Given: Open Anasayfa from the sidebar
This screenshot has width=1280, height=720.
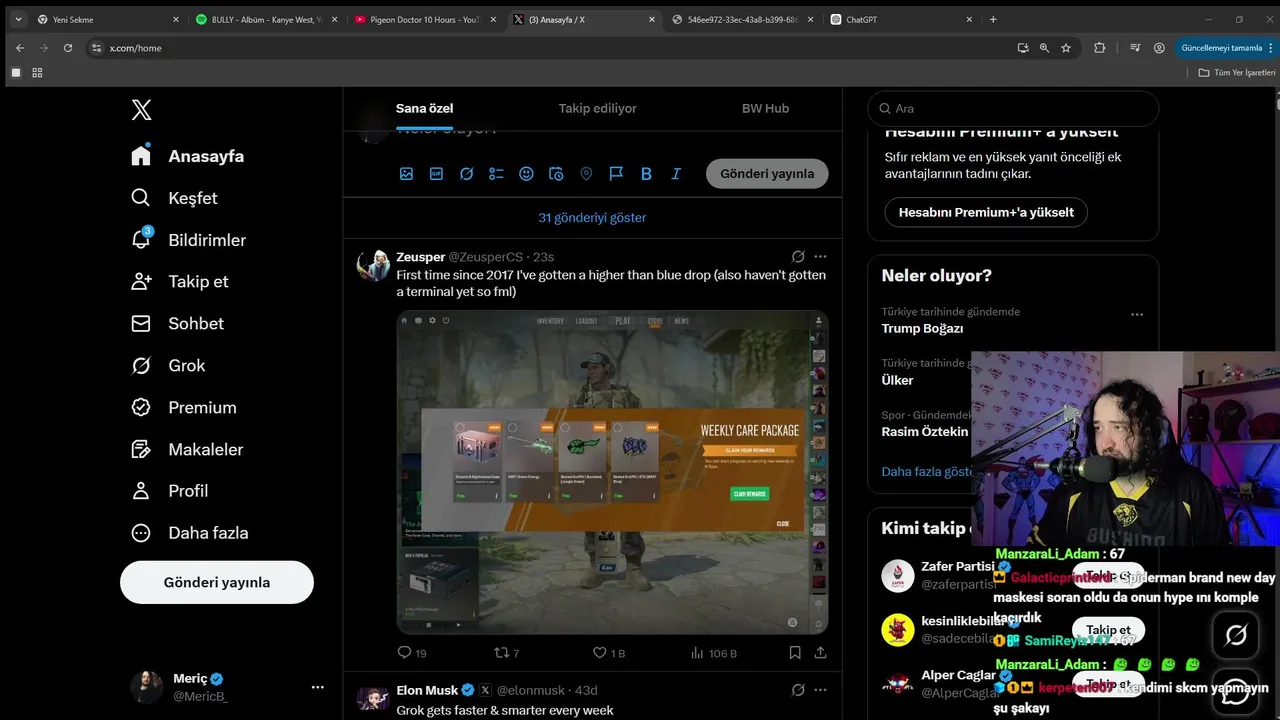Looking at the screenshot, I should pos(188,156).
